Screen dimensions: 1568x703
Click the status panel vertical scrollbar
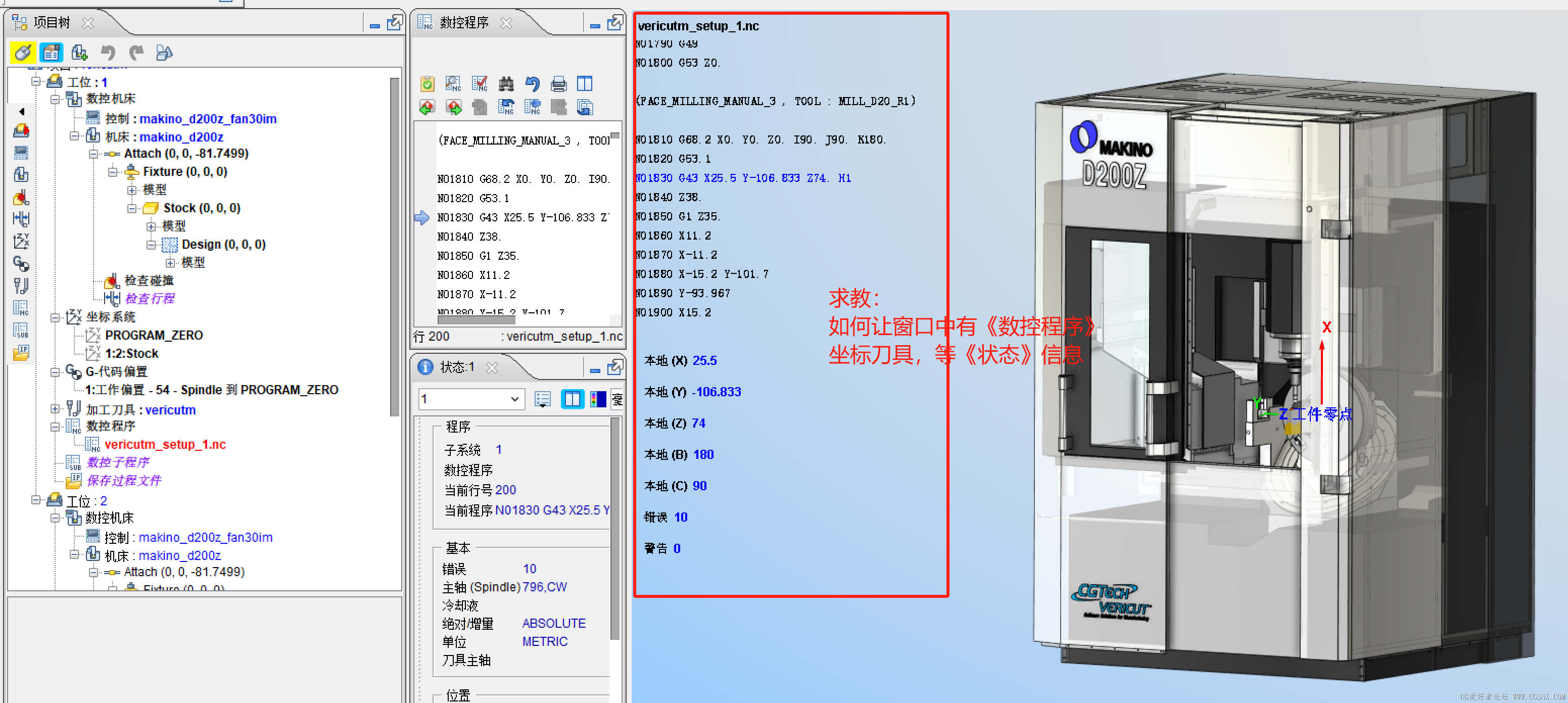tap(615, 528)
